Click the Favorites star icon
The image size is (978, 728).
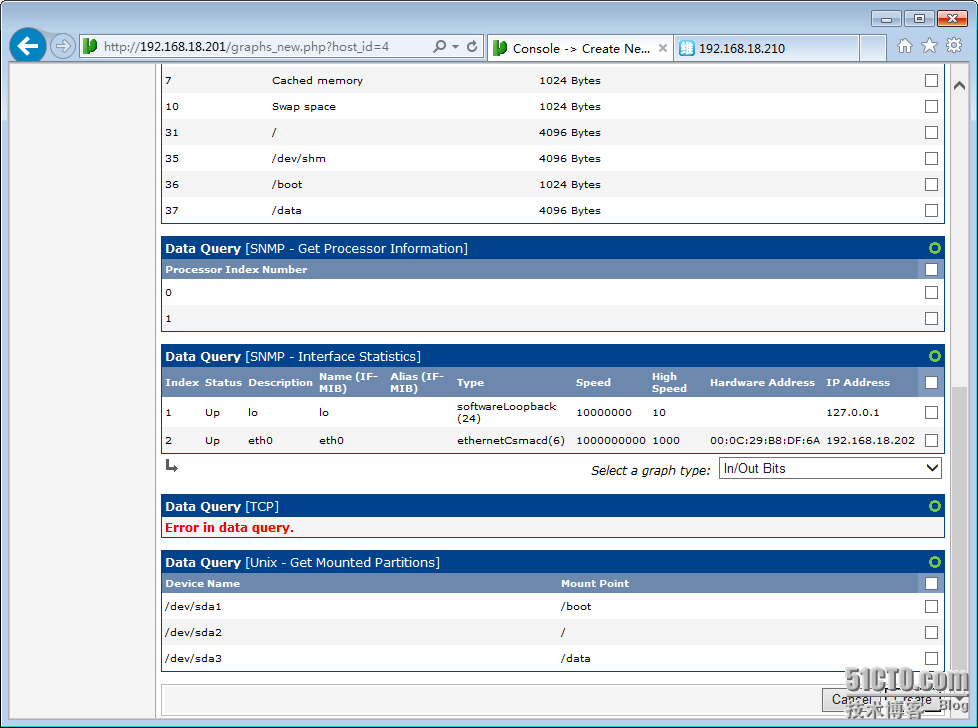click(929, 46)
